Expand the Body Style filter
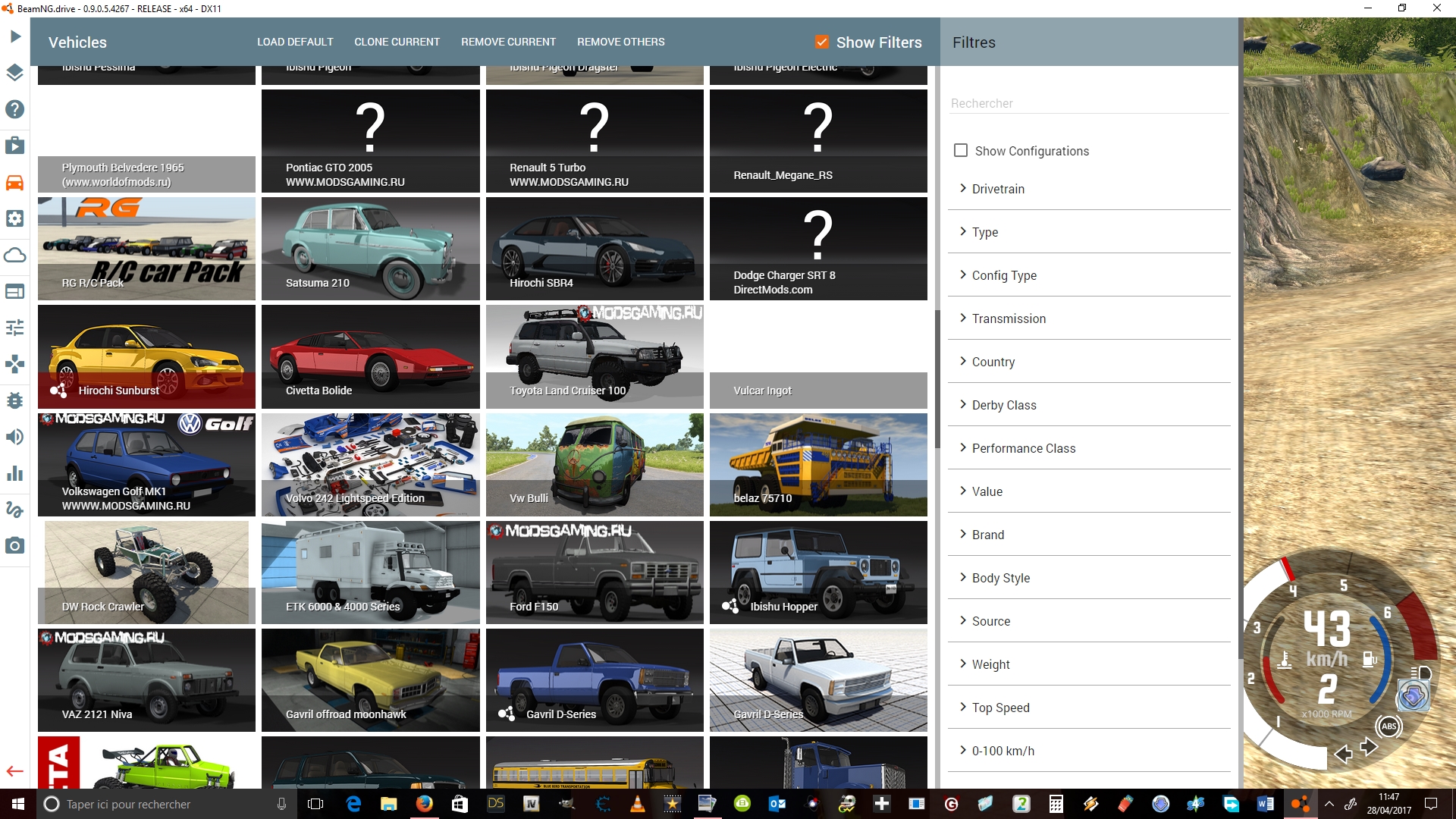The height and width of the screenshot is (819, 1456). (x=1089, y=578)
